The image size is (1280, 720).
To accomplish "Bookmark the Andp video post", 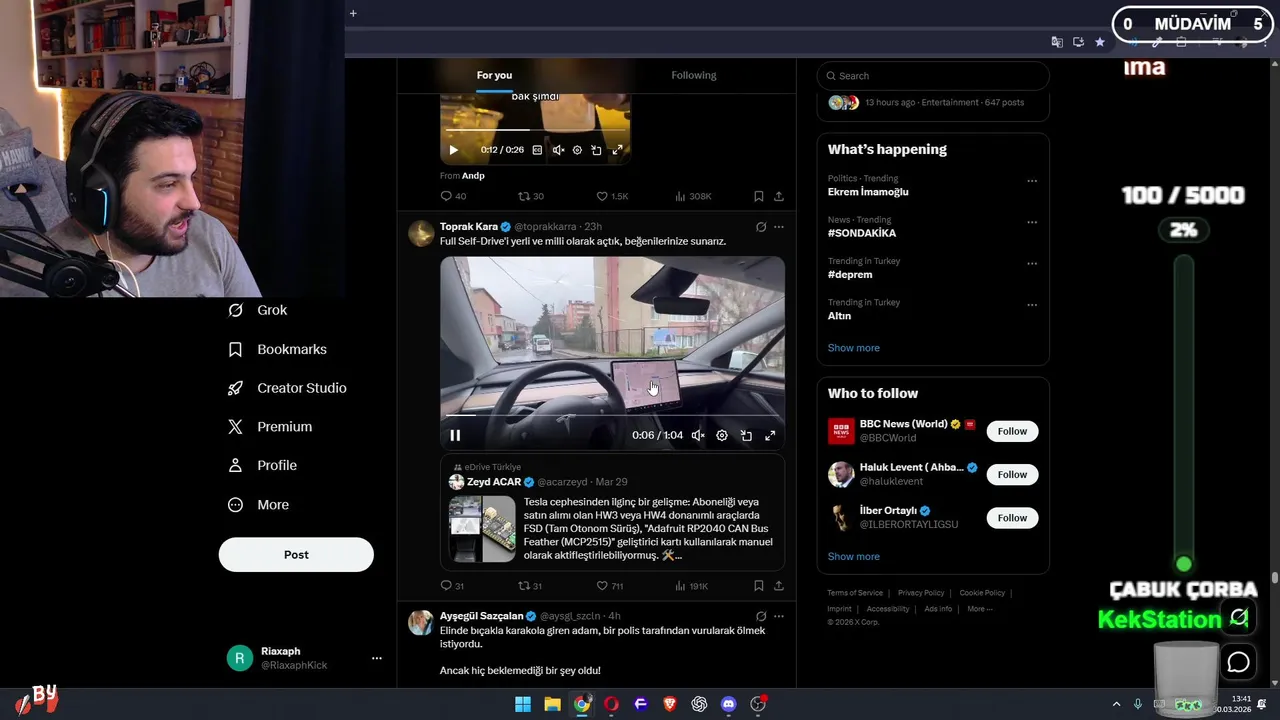I will point(758,196).
